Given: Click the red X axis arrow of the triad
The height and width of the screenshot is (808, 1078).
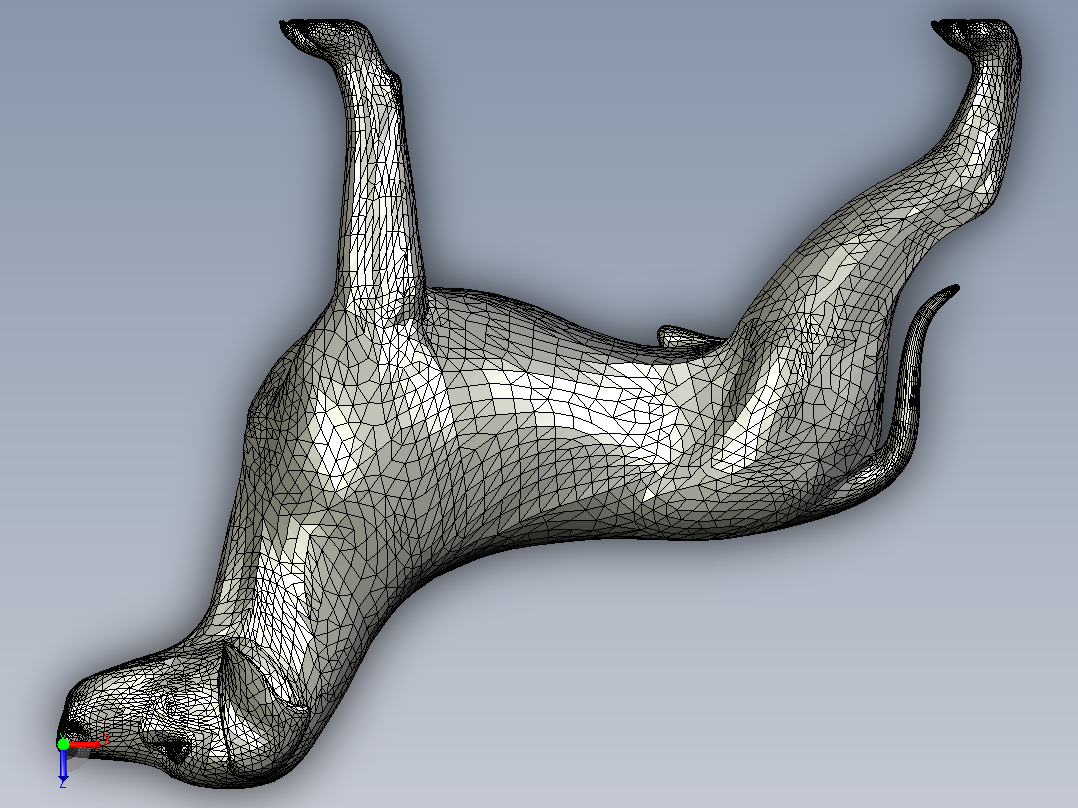Looking at the screenshot, I should click(x=85, y=744).
